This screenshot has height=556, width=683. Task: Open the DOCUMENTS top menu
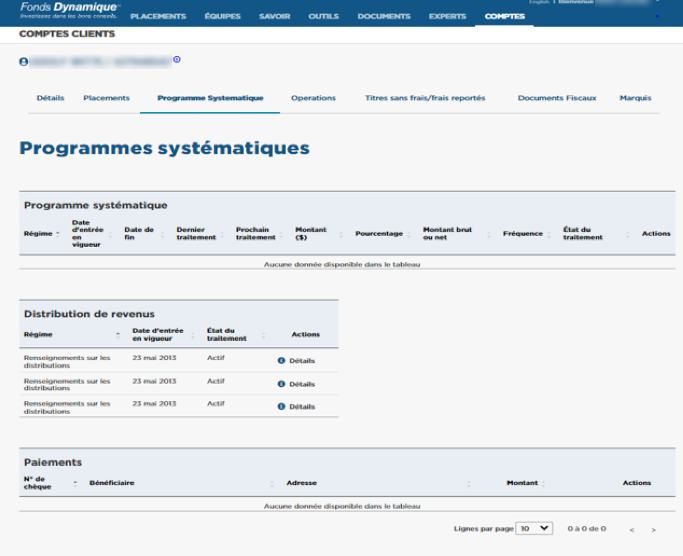point(383,17)
